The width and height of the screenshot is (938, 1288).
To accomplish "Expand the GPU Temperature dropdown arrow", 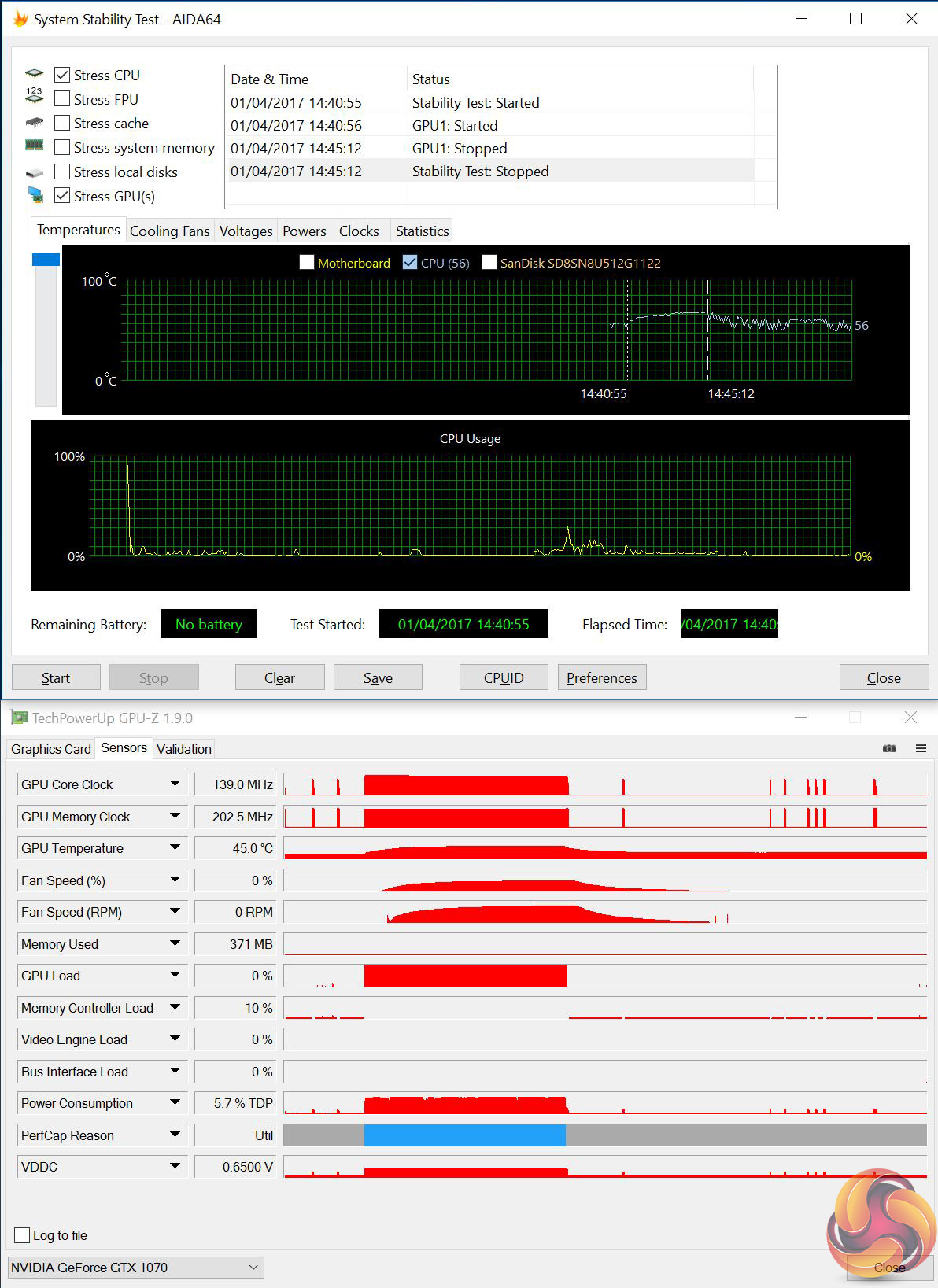I will (175, 848).
